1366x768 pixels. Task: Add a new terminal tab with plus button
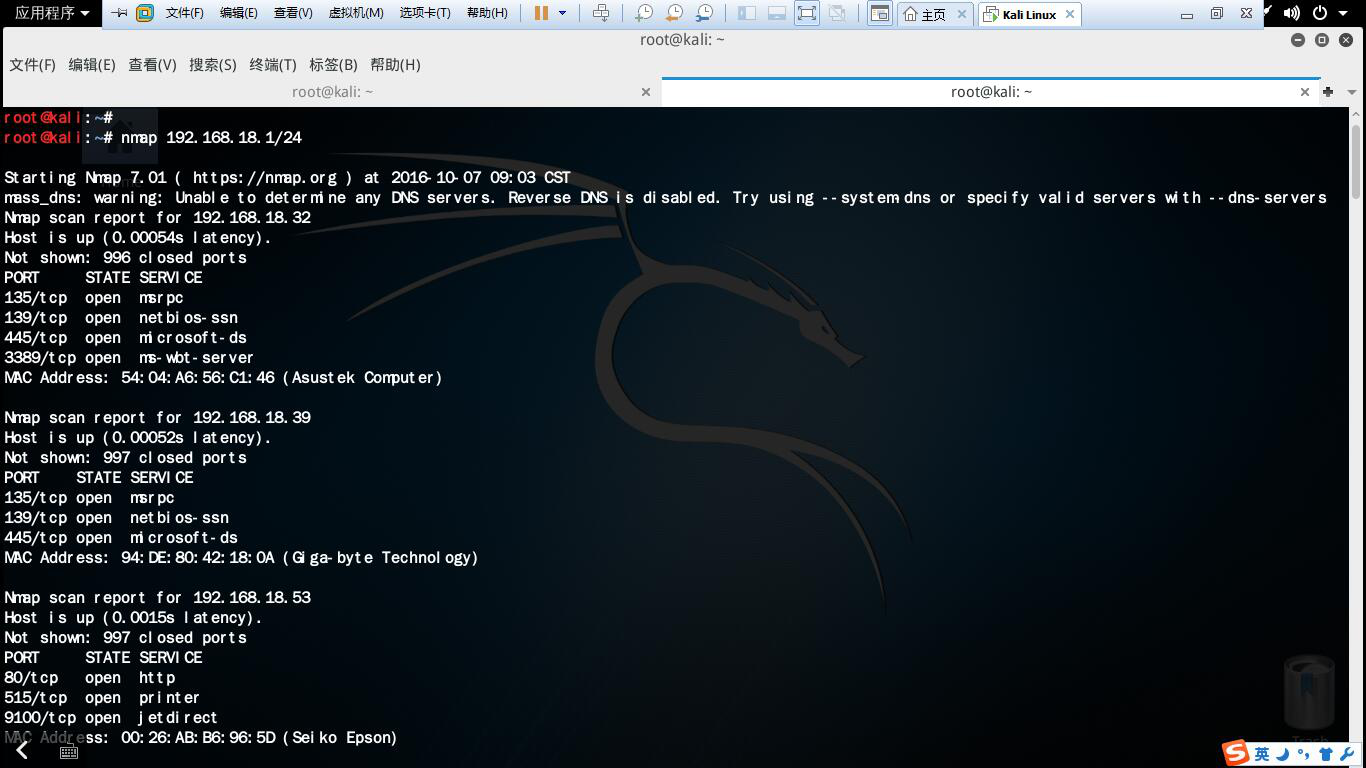tap(1327, 91)
